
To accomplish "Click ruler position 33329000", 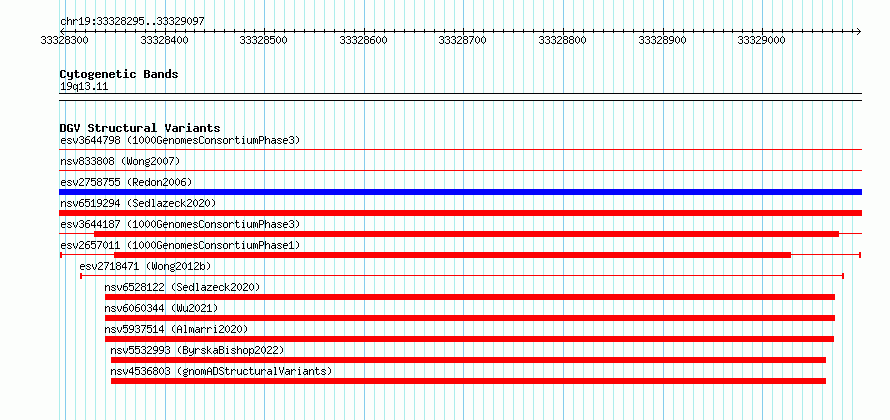I will coord(762,40).
